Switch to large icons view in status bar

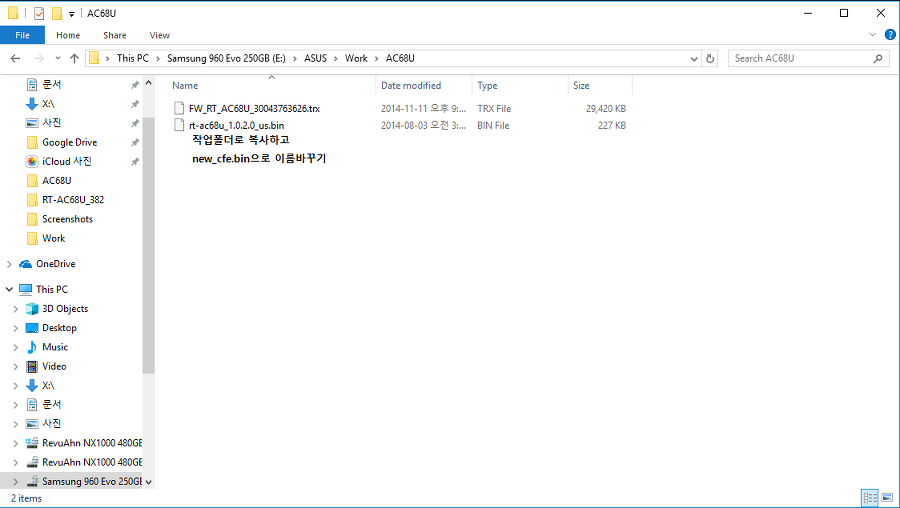pyautogui.click(x=887, y=497)
